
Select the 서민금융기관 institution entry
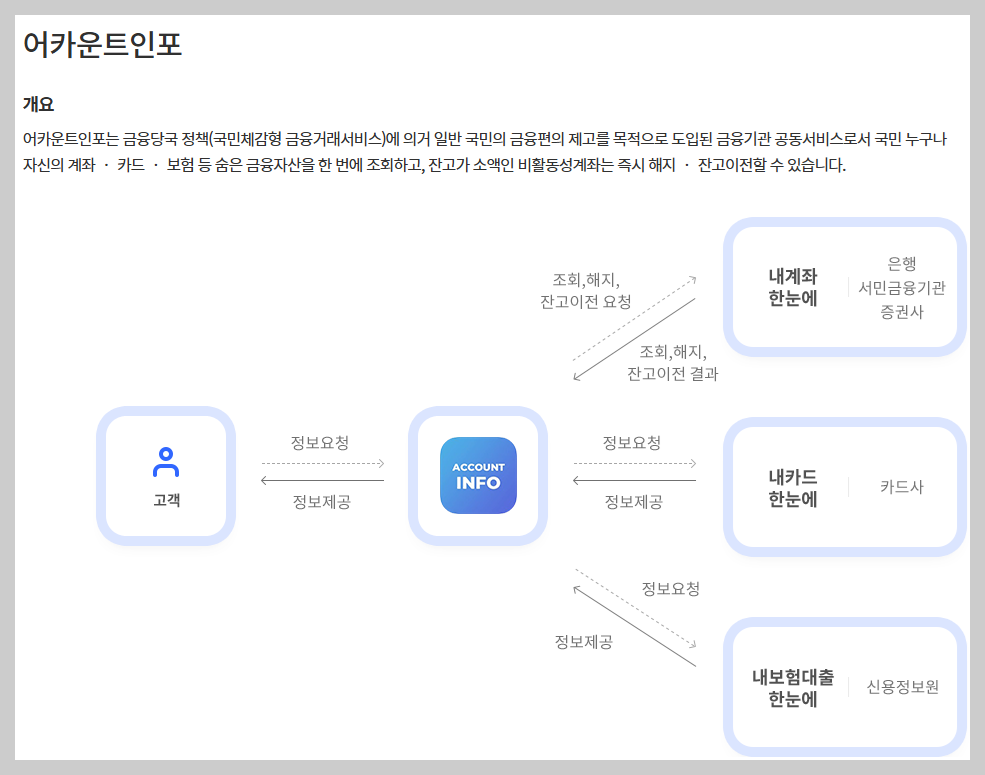[899, 287]
